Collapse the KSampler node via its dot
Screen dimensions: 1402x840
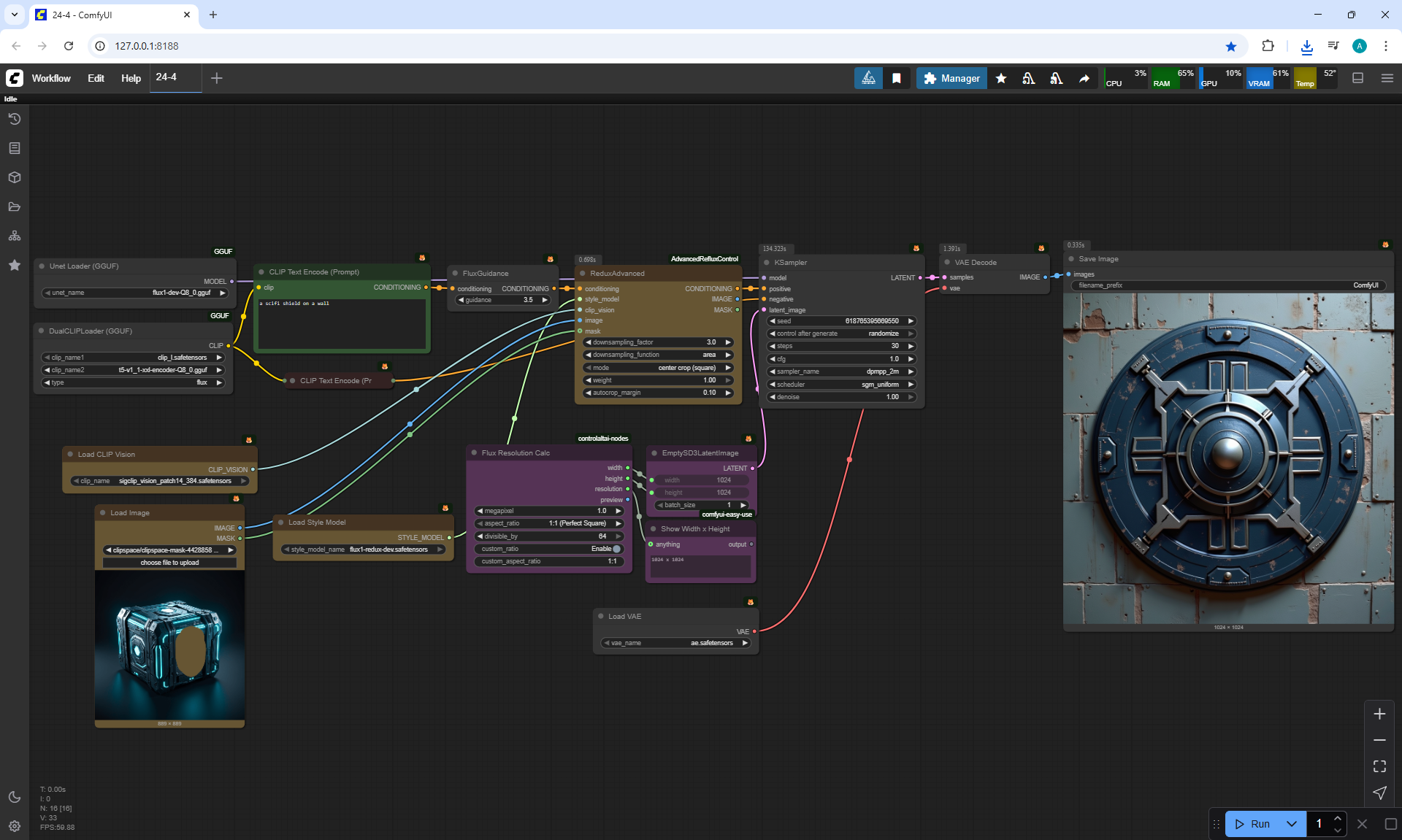click(767, 263)
